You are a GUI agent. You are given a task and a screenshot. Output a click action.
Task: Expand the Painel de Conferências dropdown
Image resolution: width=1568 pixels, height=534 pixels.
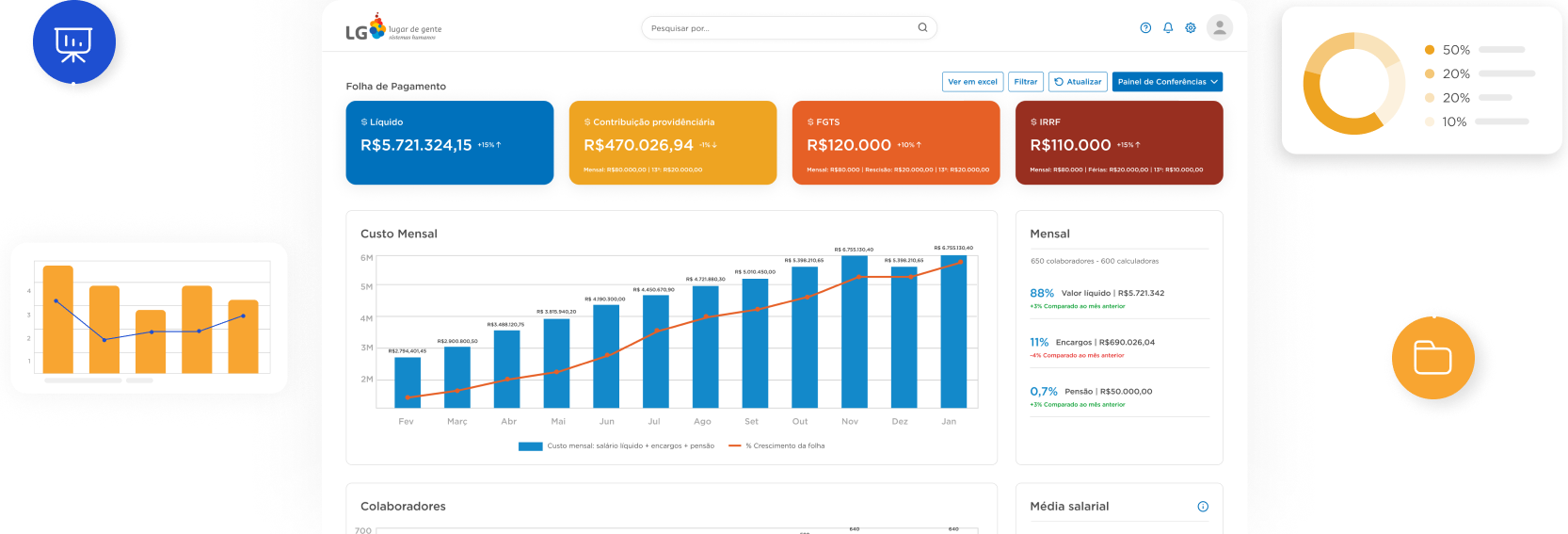pos(1167,82)
